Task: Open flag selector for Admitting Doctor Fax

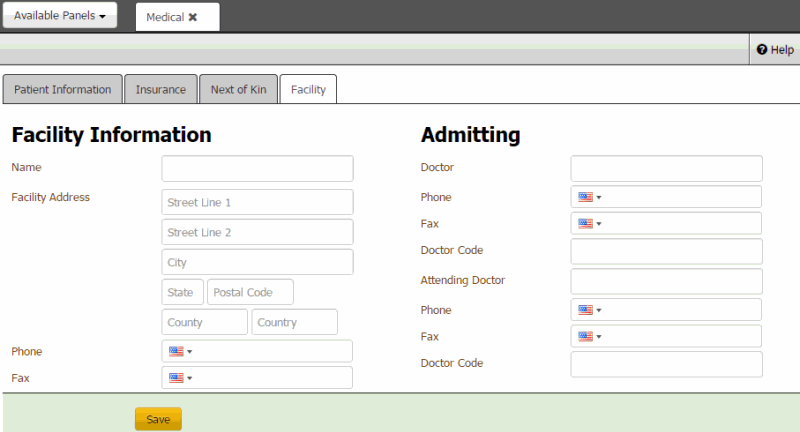Action: 589,223
